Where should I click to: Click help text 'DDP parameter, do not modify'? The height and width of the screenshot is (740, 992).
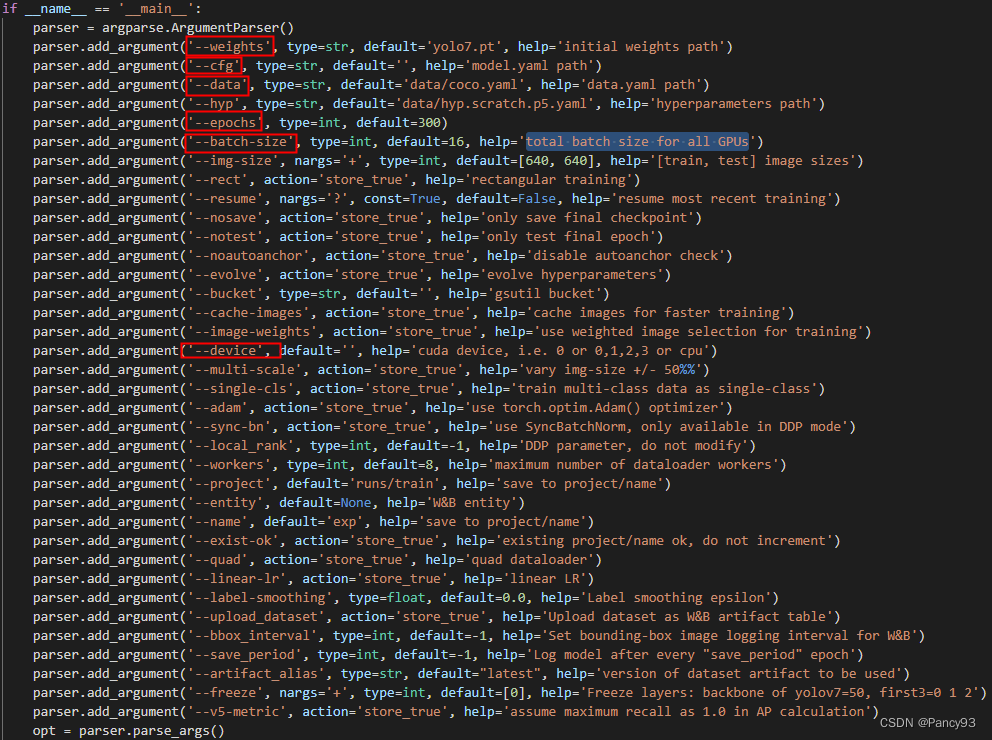[x=633, y=445]
